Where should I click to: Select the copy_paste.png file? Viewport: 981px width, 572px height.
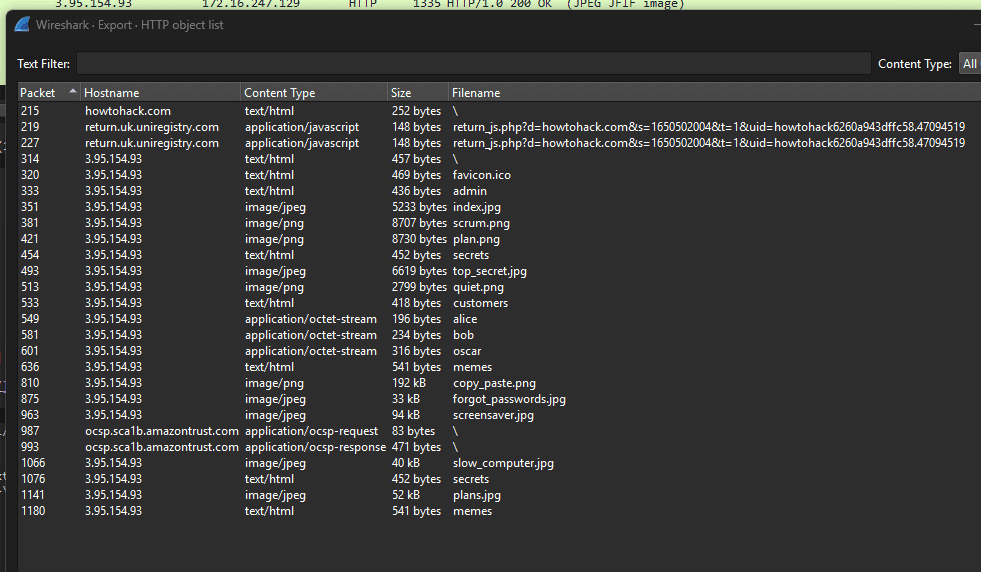499,383
